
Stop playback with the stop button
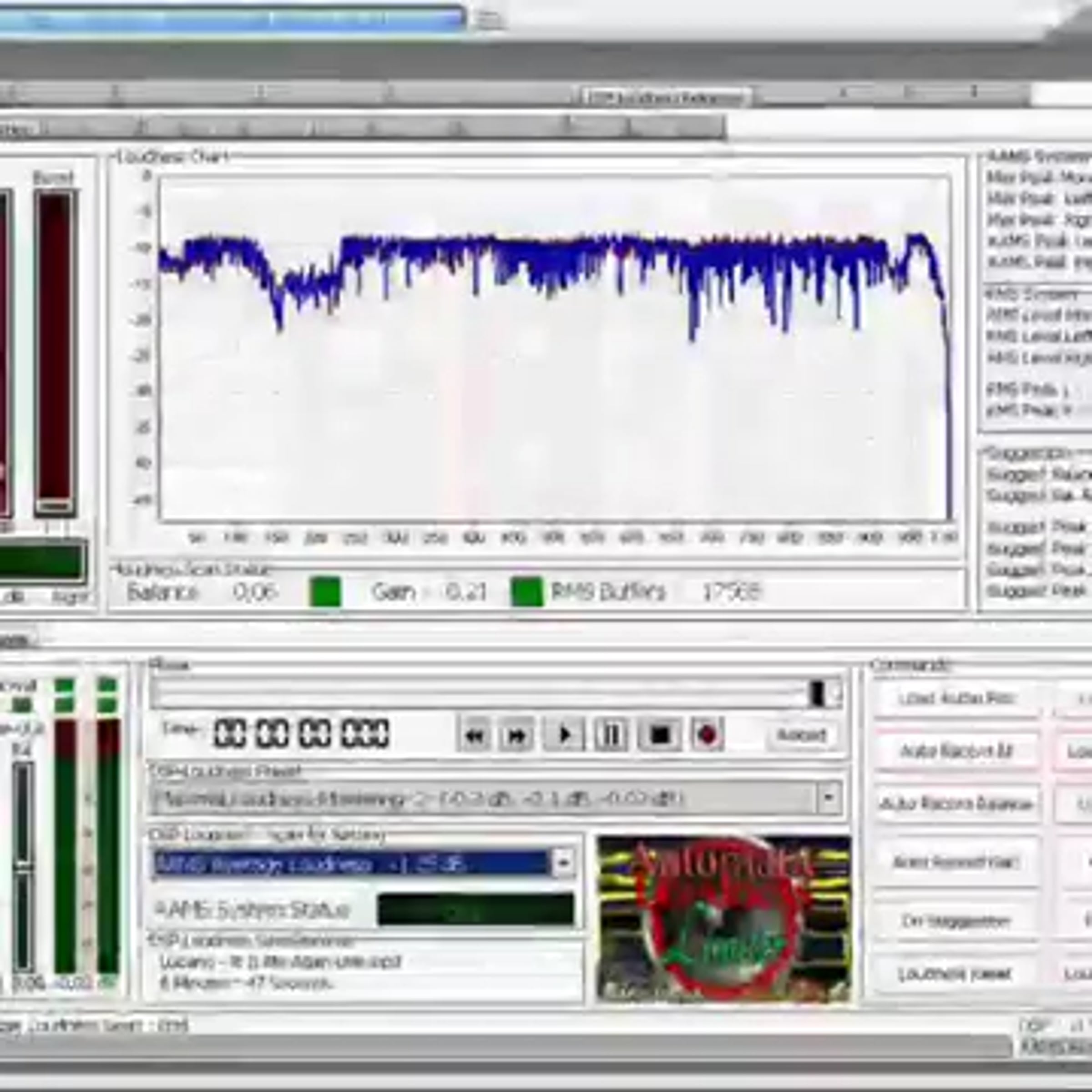pyautogui.click(x=659, y=735)
